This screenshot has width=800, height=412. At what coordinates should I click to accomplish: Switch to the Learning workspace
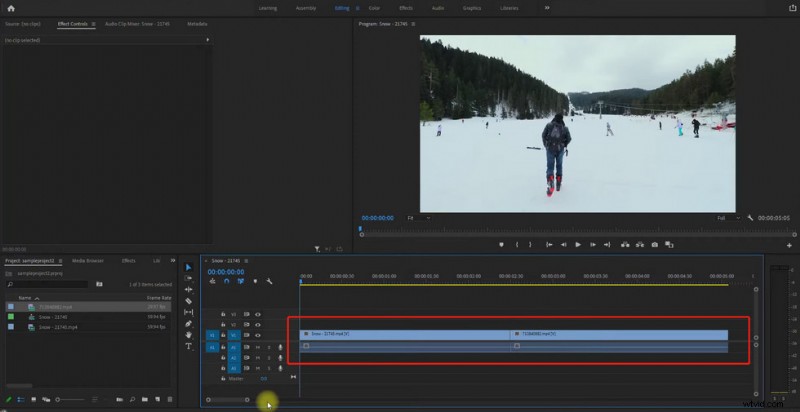coord(268,8)
